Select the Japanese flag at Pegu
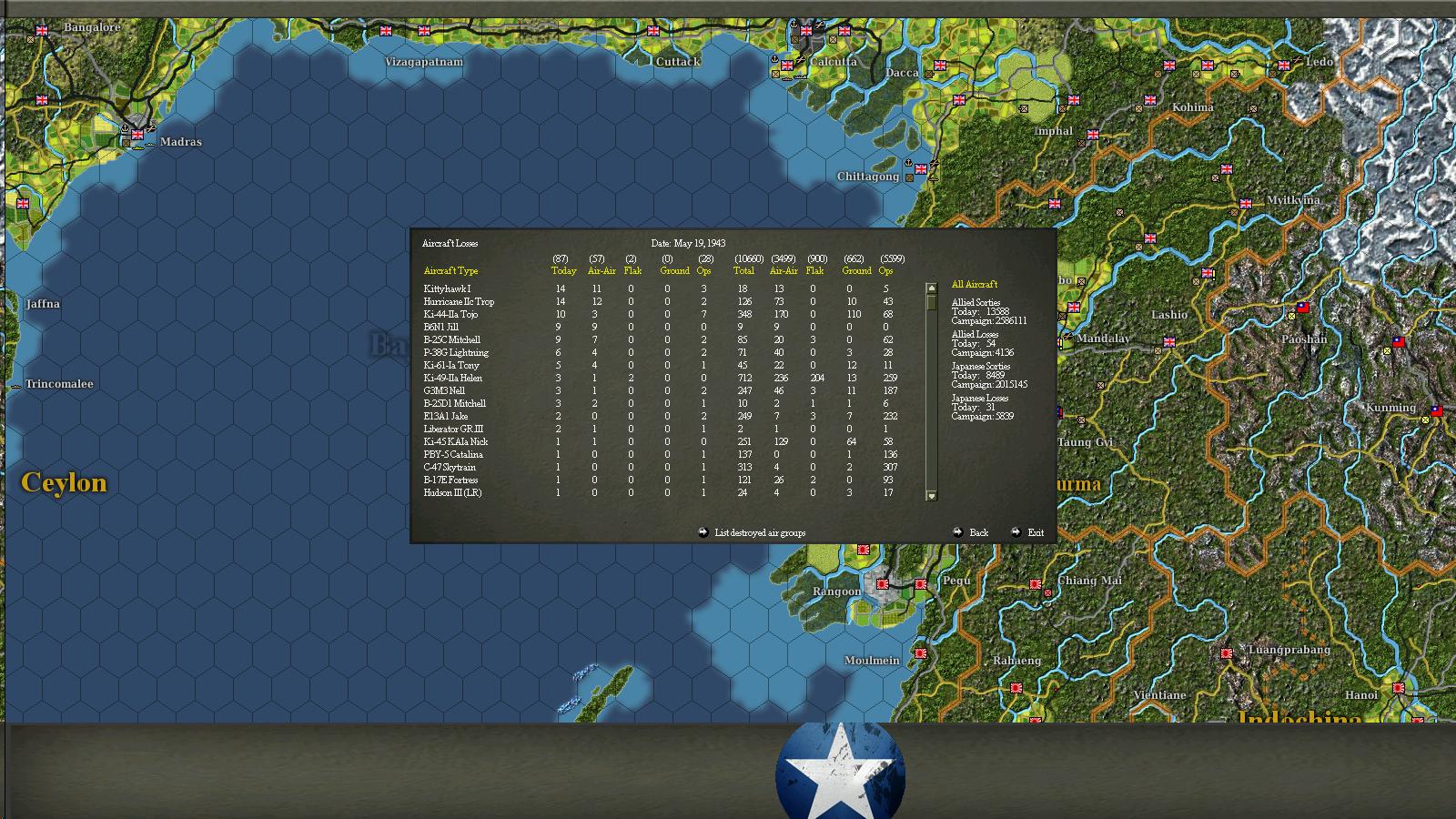 pyautogui.click(x=921, y=584)
